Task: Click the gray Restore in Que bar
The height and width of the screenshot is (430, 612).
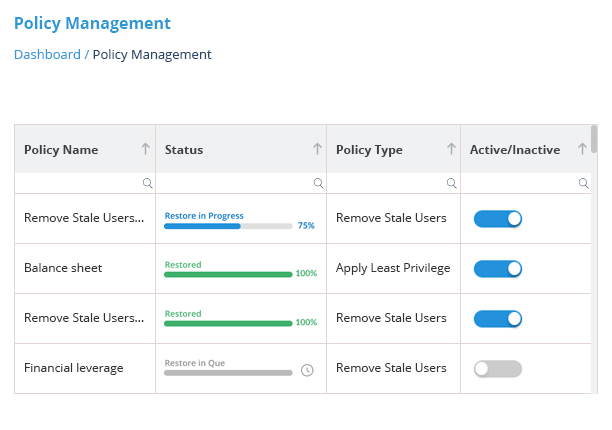Action: click(x=228, y=373)
